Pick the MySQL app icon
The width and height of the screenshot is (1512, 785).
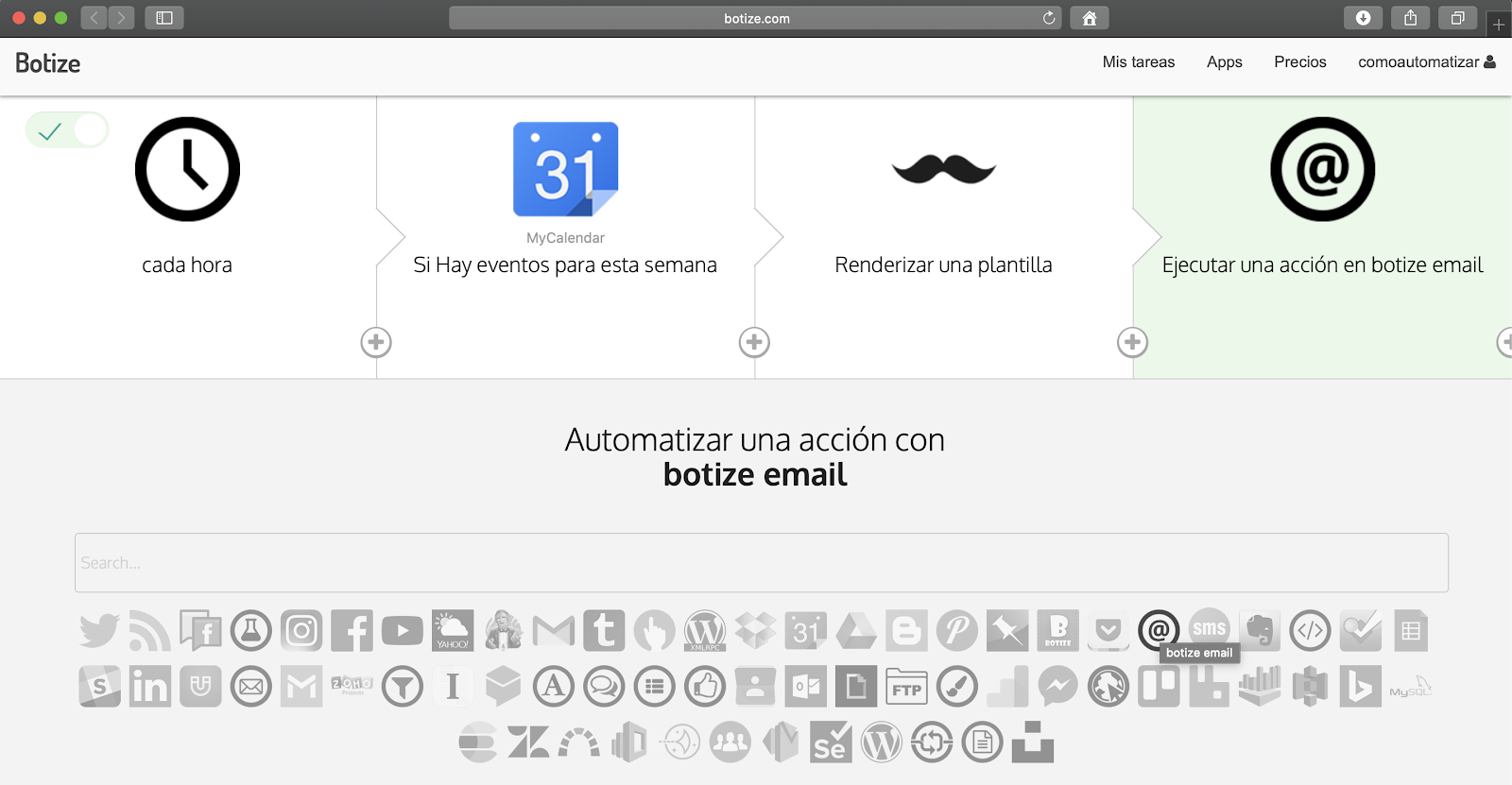(x=1411, y=687)
